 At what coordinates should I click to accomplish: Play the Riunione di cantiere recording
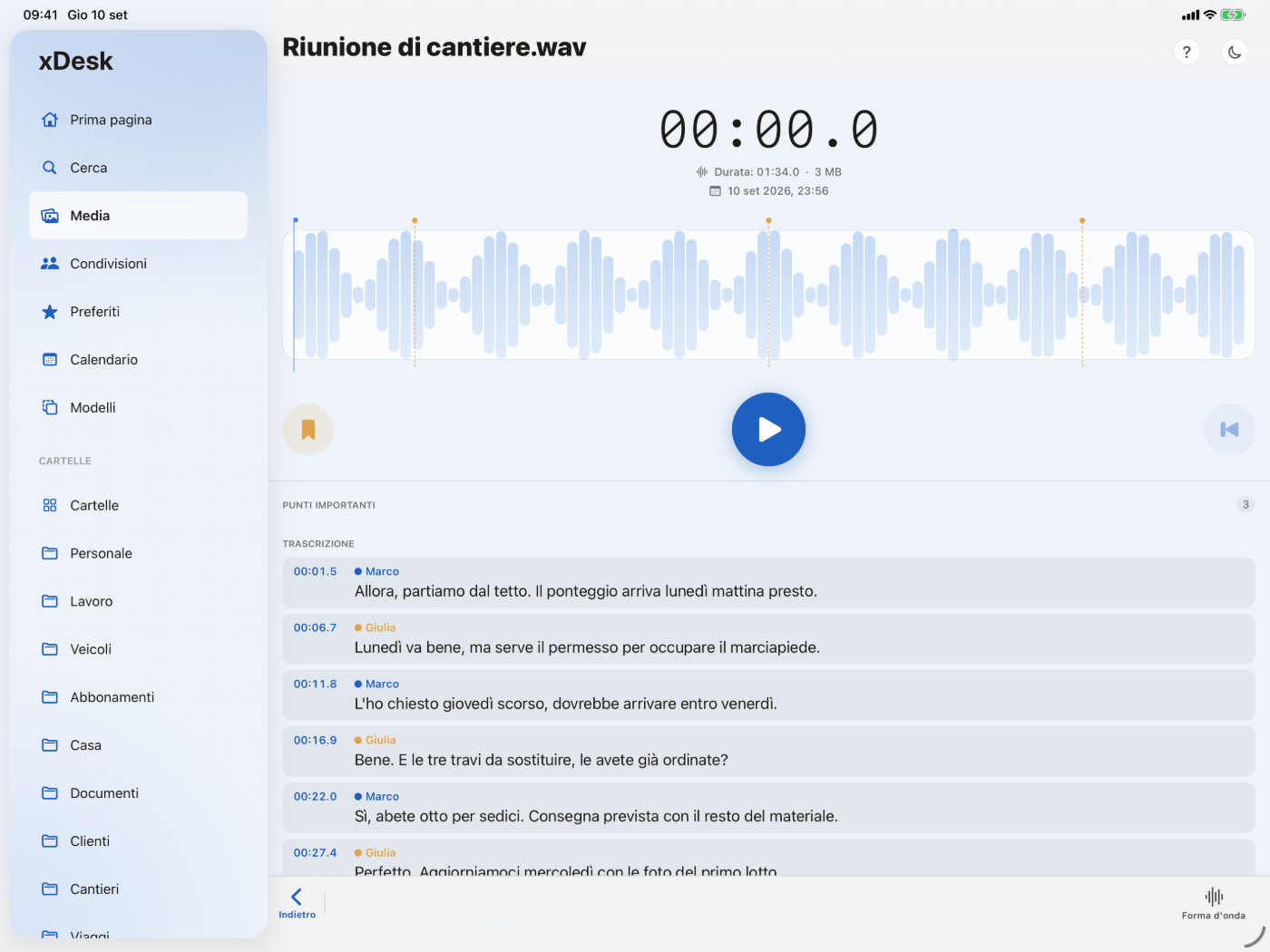tap(768, 429)
